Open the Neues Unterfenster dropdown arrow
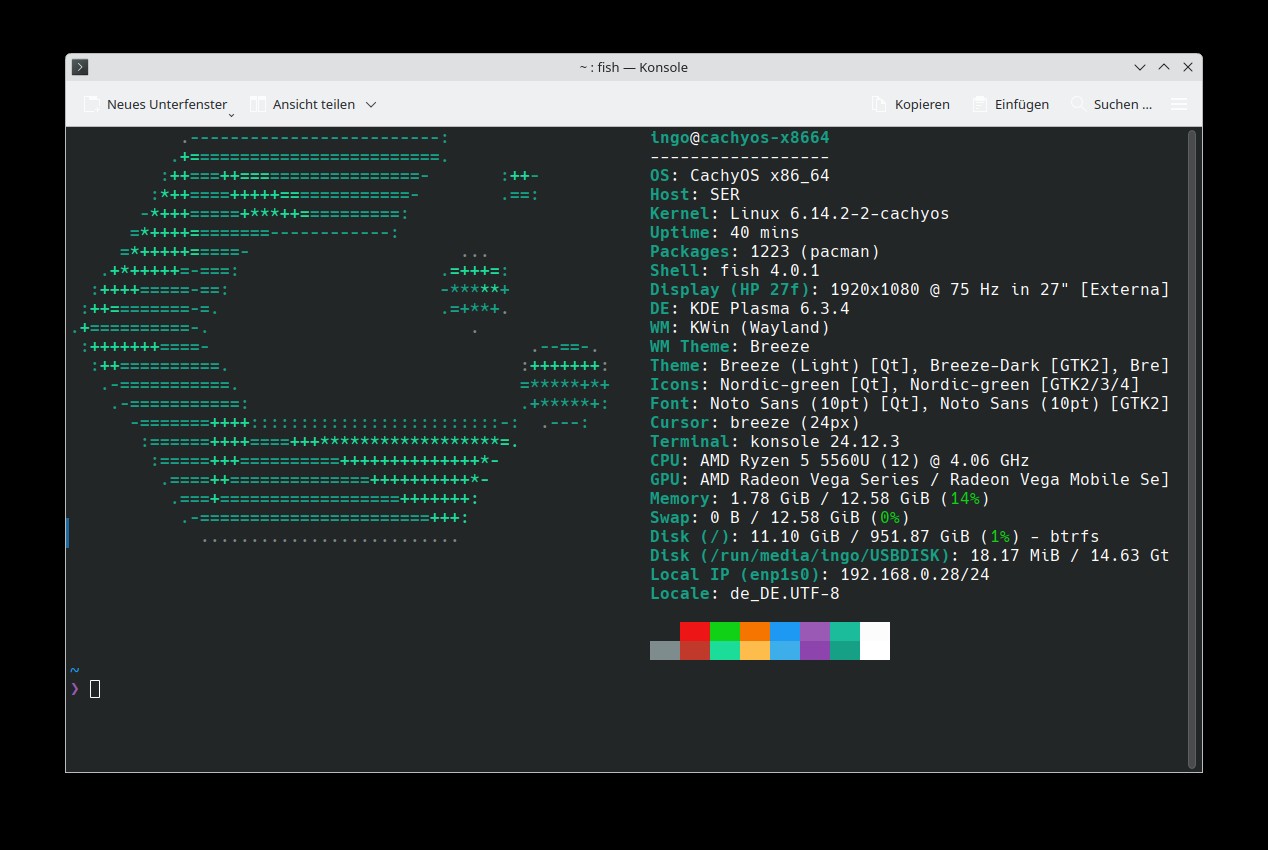Screen dimensions: 1268x850 click(x=231, y=114)
